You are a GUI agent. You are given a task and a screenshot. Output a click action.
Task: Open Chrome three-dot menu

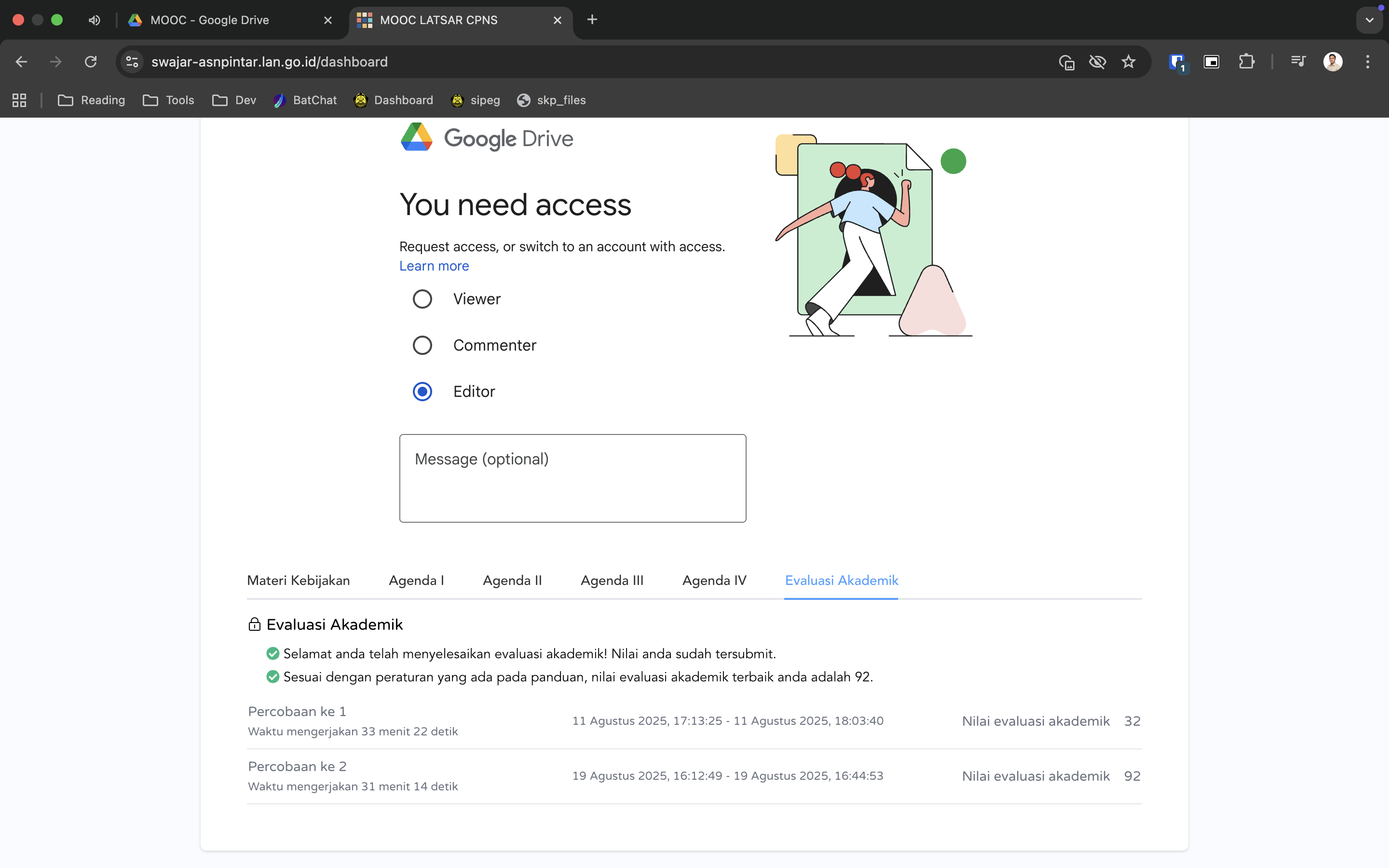pyautogui.click(x=1368, y=61)
